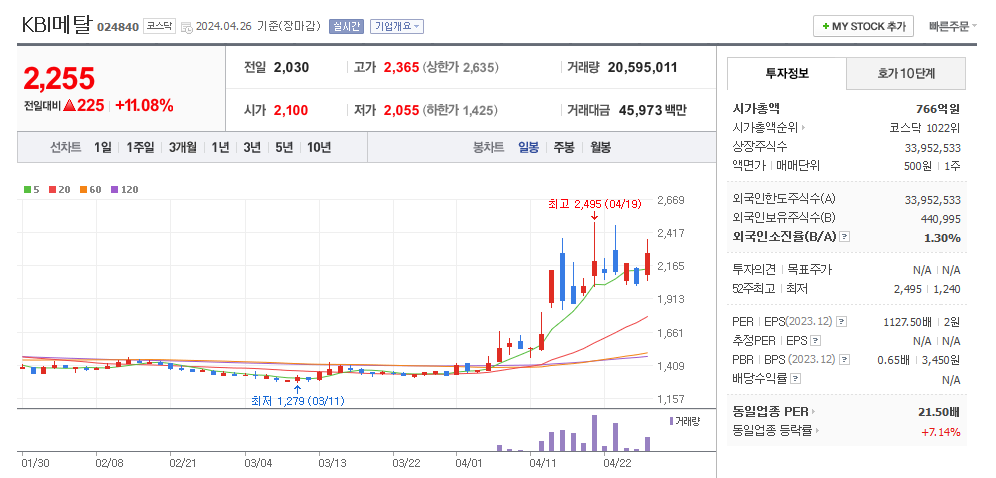996x478 pixels.
Task: Click the 코스닥 market badge
Action: [x=159, y=27]
